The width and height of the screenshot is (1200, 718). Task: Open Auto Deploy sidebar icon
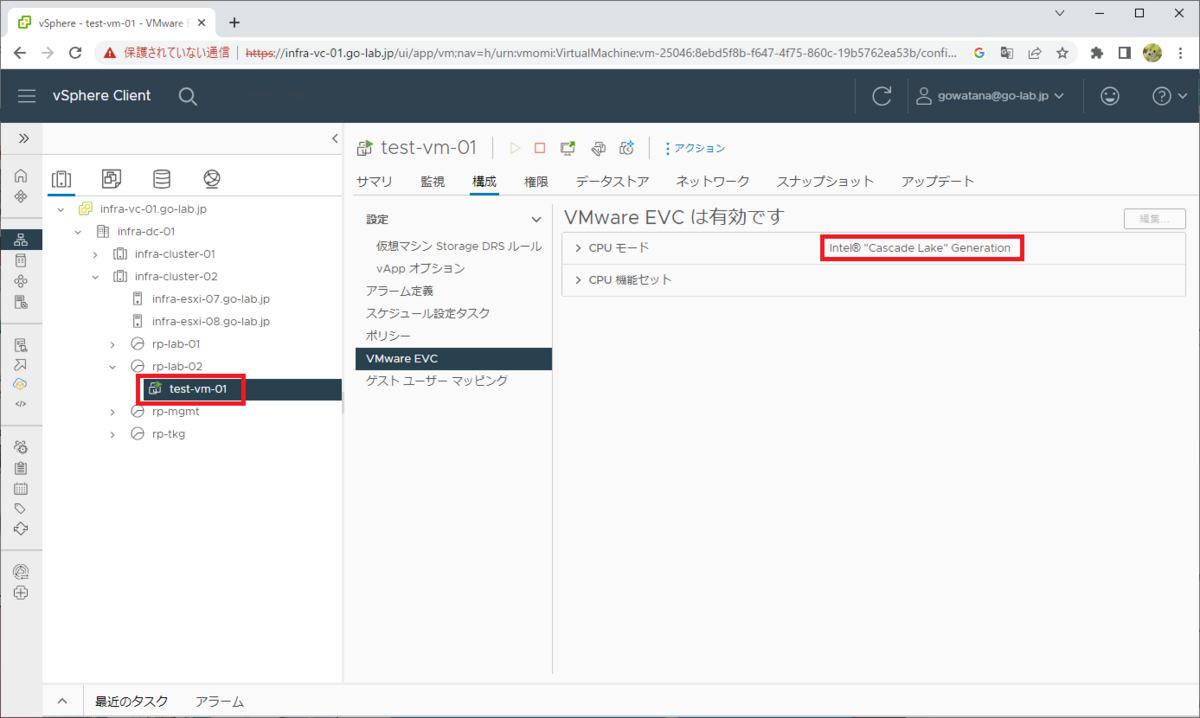click(21, 365)
